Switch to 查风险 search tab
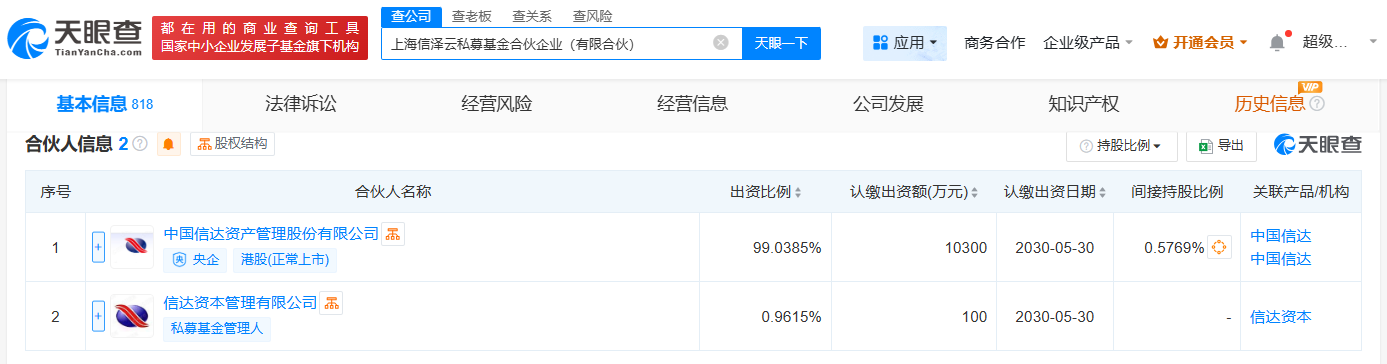The width and height of the screenshot is (1387, 364). [x=592, y=16]
